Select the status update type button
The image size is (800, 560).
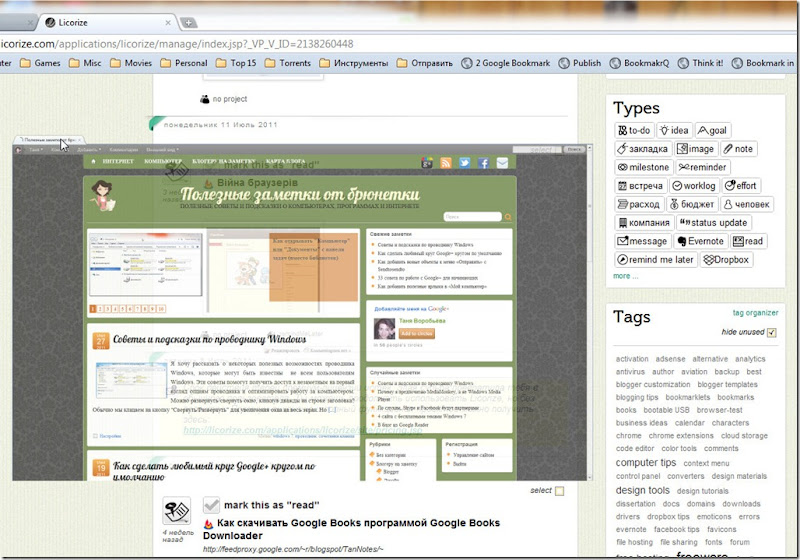coord(713,223)
